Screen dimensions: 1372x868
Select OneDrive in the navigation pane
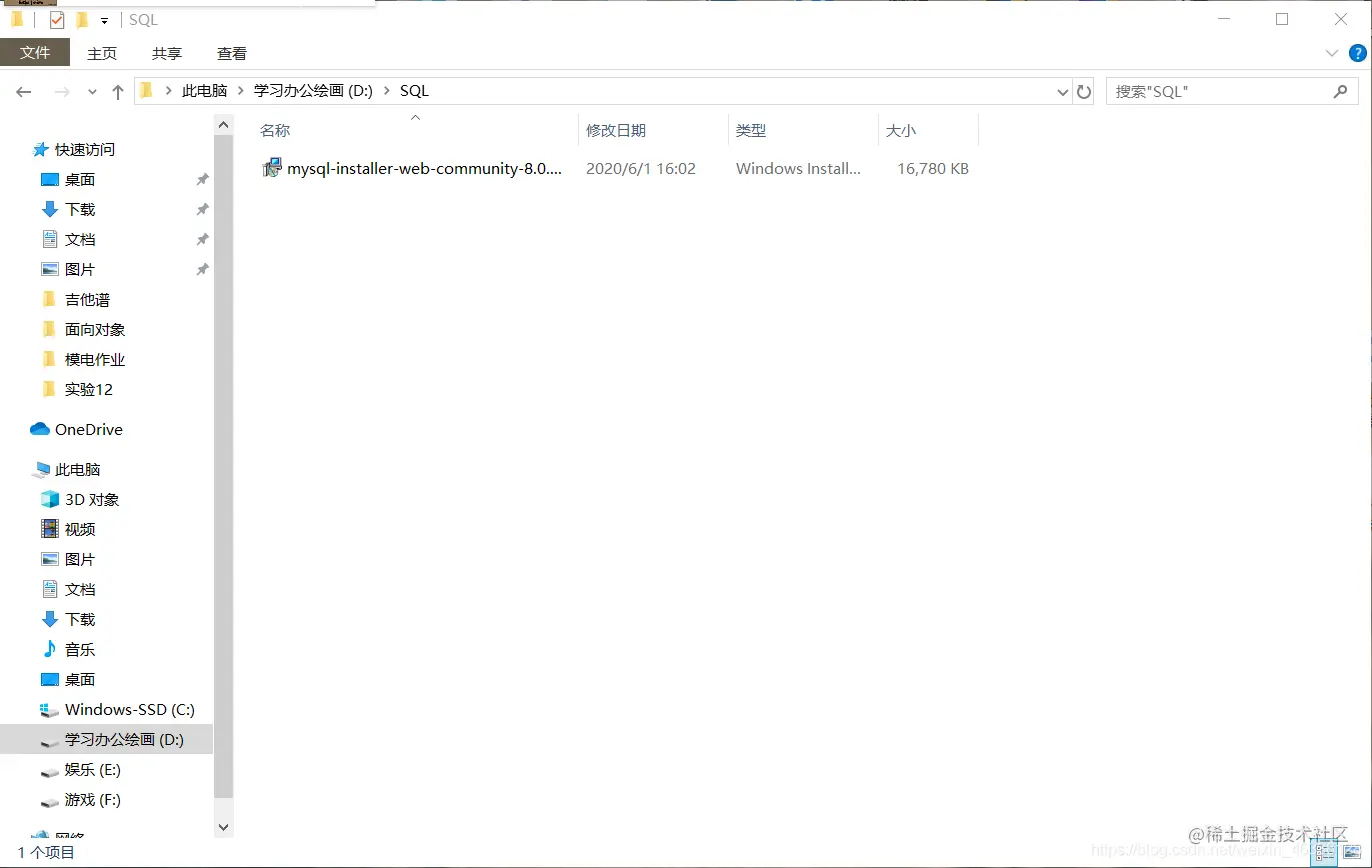click(x=87, y=429)
